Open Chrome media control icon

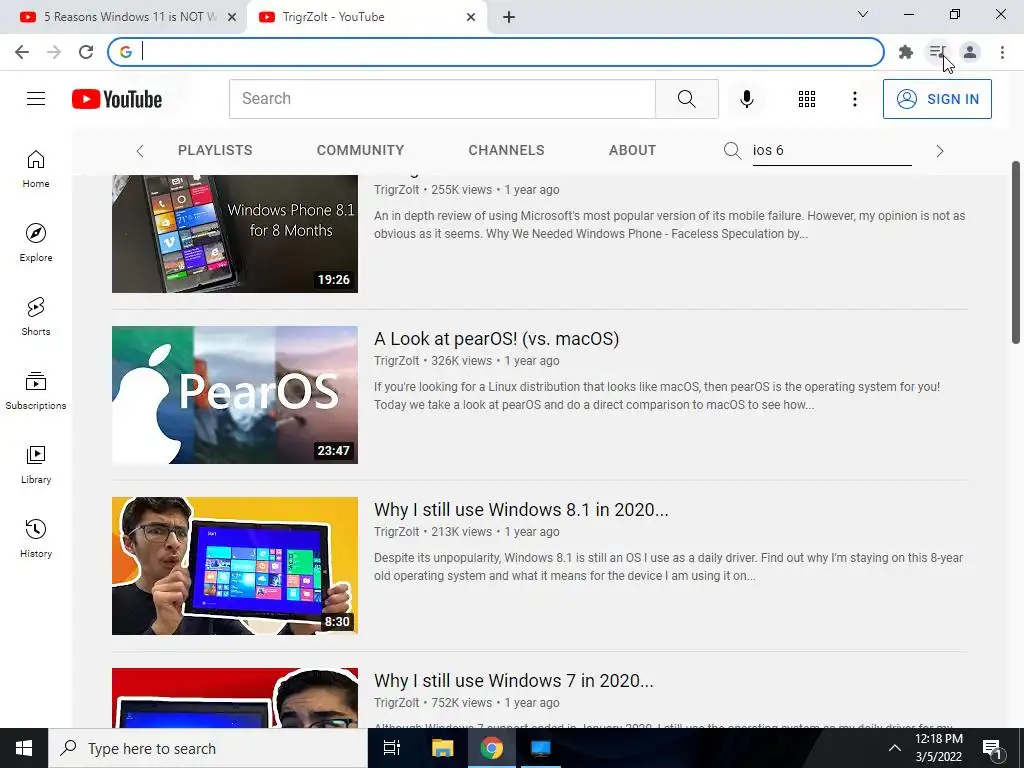937,52
